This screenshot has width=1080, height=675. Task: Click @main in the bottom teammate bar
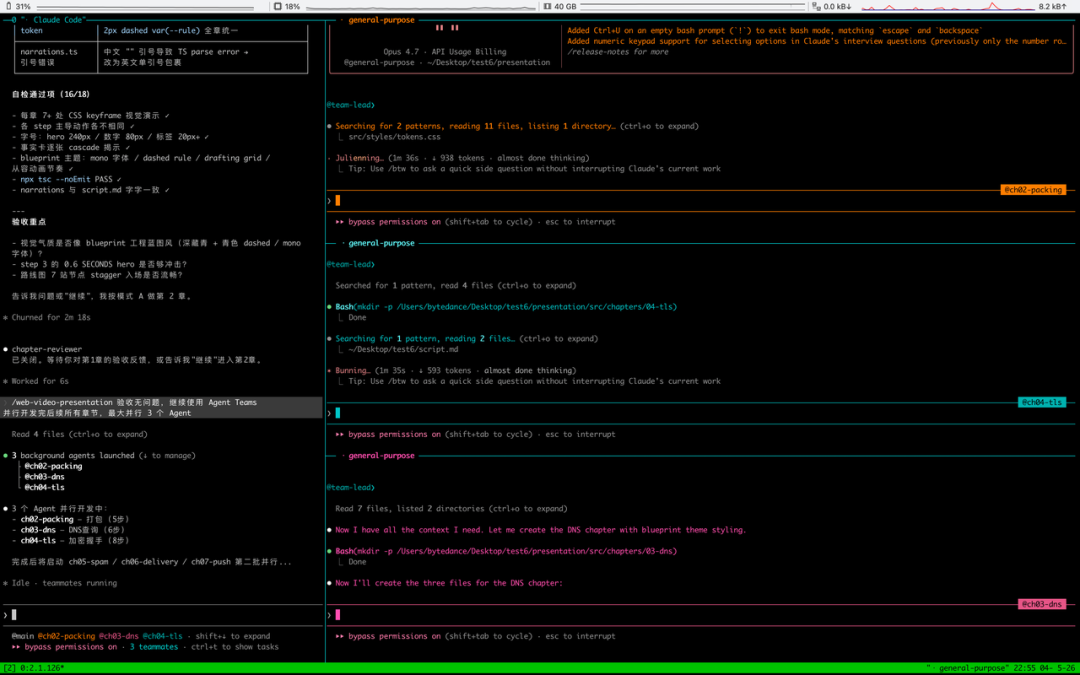(x=23, y=636)
